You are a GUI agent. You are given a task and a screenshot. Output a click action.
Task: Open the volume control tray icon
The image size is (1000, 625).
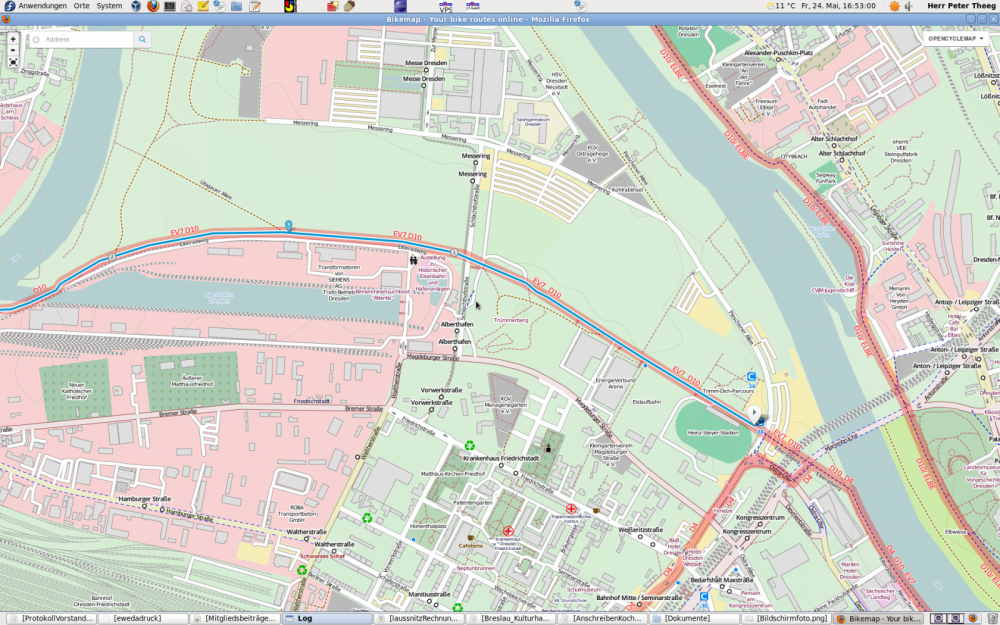(908, 6)
